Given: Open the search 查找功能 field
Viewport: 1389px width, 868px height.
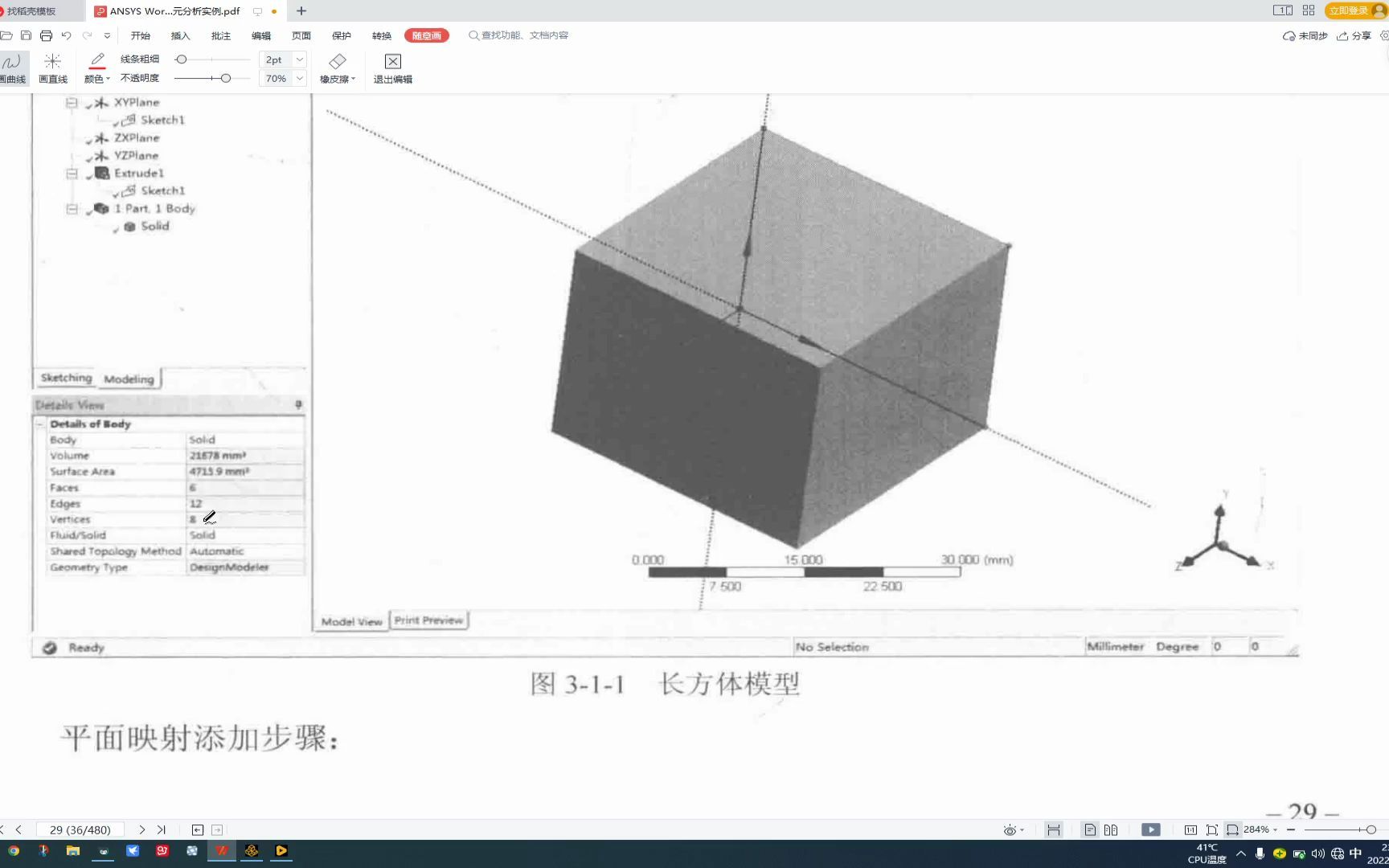Looking at the screenshot, I should coord(519,35).
